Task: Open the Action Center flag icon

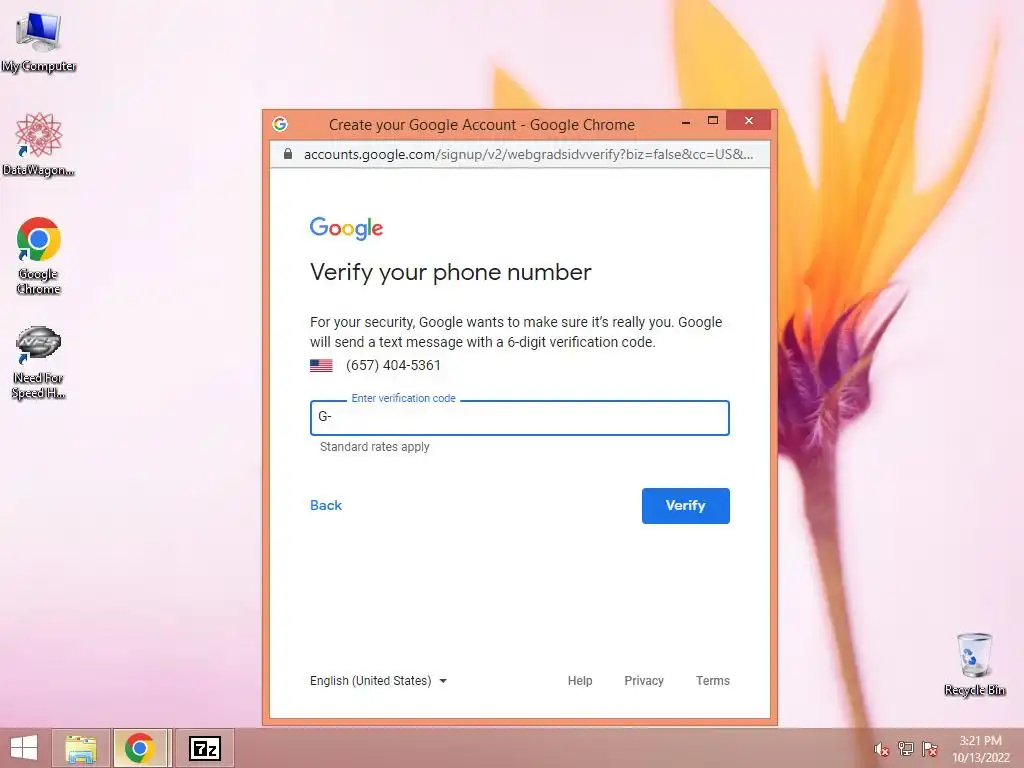Action: 930,749
